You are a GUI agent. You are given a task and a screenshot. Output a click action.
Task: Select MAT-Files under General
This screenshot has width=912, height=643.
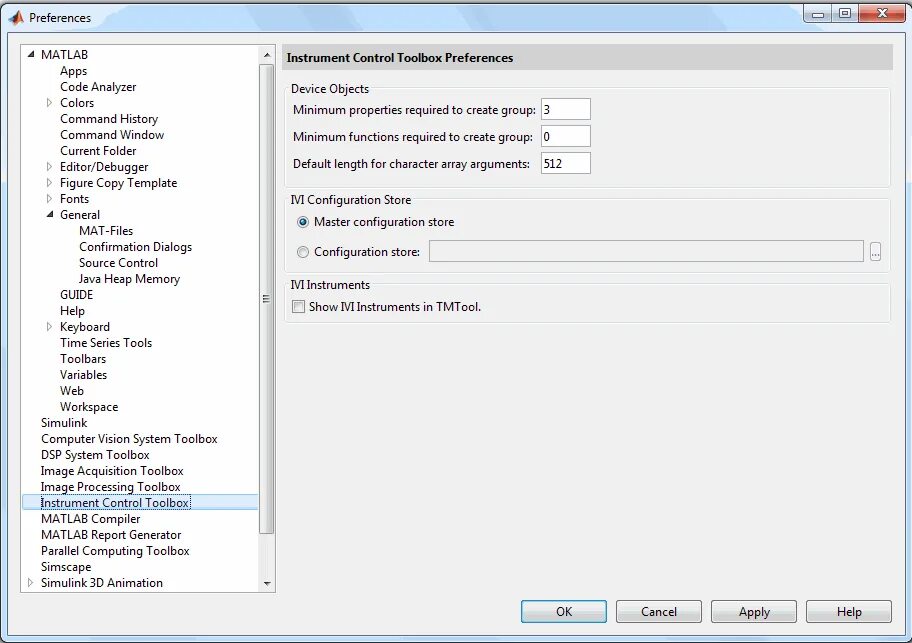point(106,231)
